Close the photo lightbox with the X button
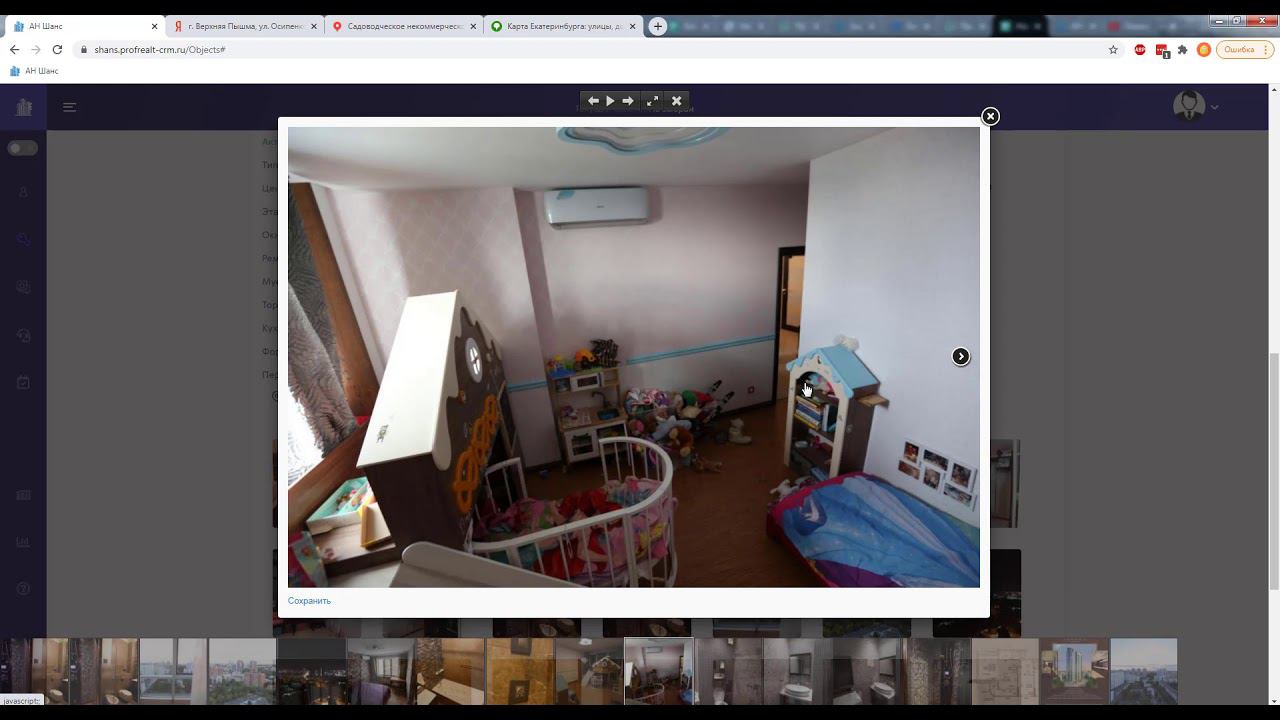The height and width of the screenshot is (720, 1280). pyautogui.click(x=990, y=116)
